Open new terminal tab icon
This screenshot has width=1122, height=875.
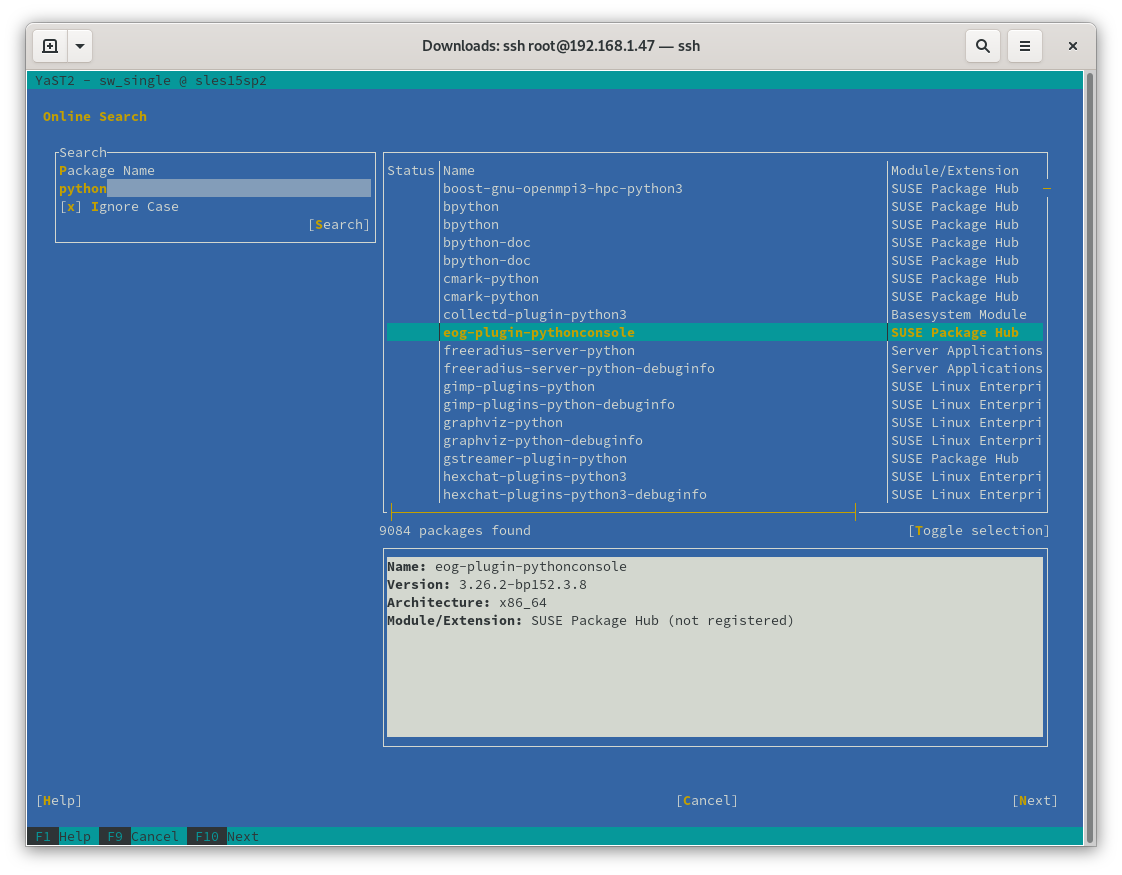[50, 46]
